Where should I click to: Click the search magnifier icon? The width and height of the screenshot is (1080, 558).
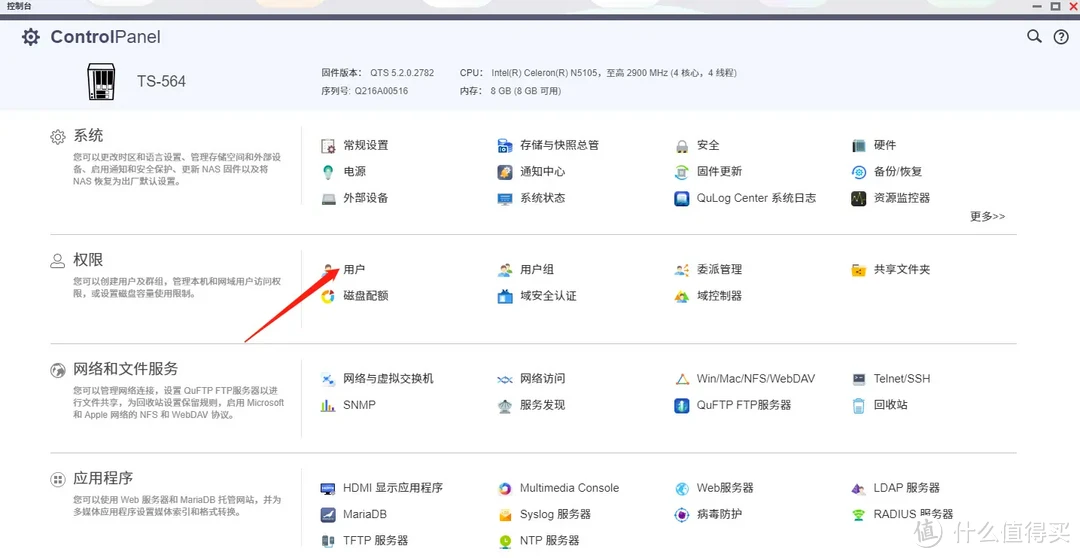pos(1035,37)
